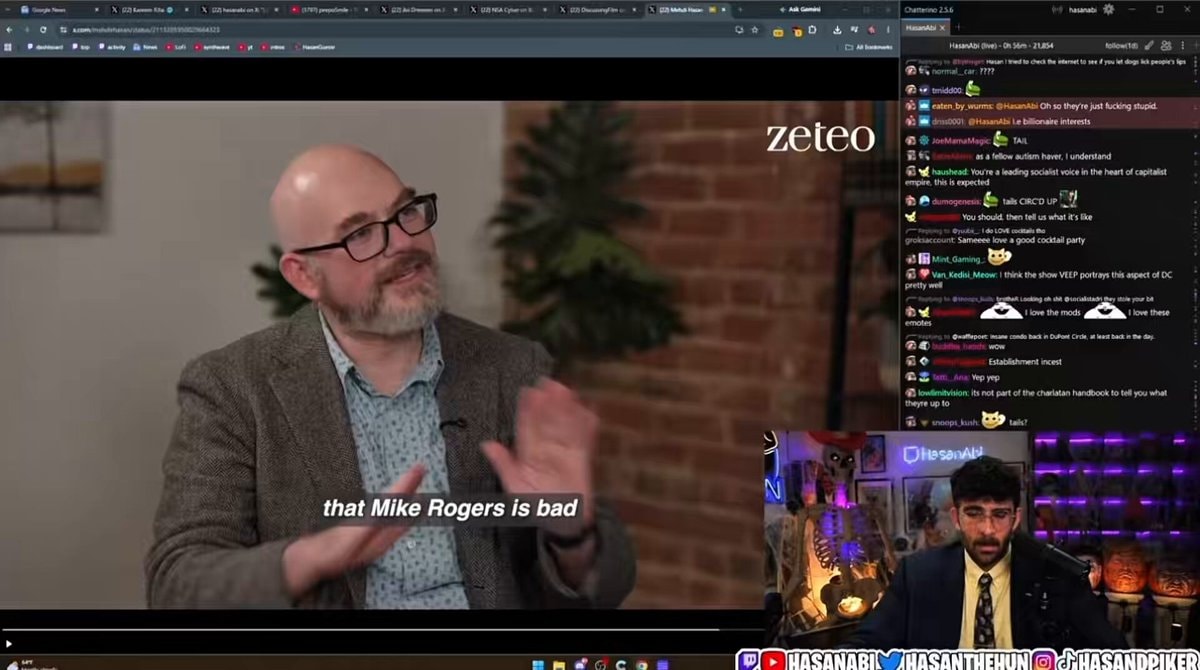Open the hasanabi on X browser tab
1200x670 pixels.
239,9
